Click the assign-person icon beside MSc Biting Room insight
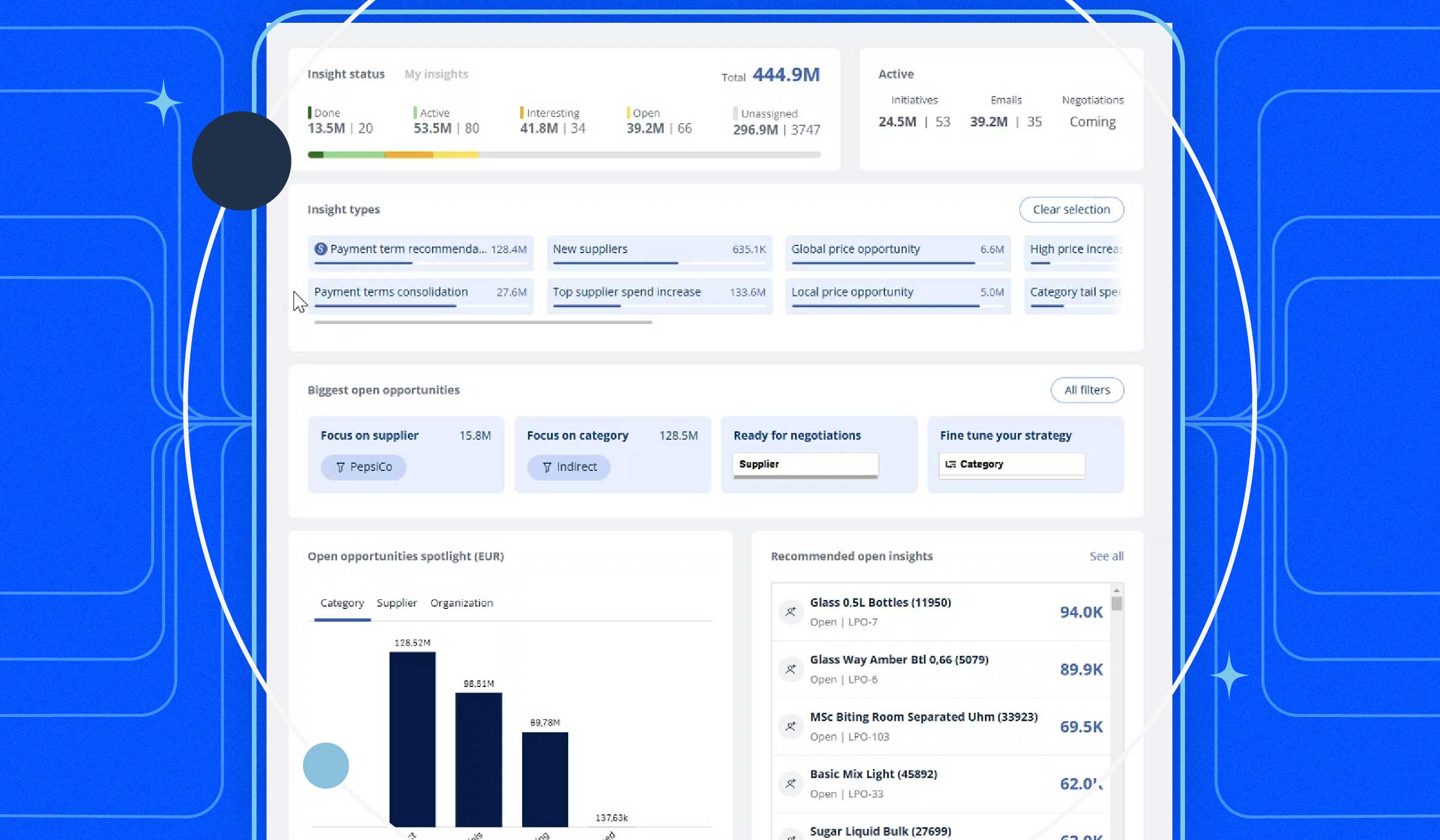Image resolution: width=1440 pixels, height=840 pixels. [x=791, y=726]
